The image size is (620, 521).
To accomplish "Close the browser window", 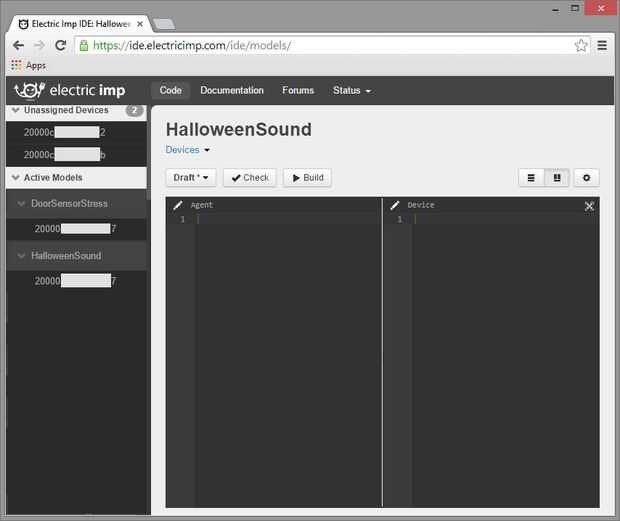I will [x=601, y=8].
